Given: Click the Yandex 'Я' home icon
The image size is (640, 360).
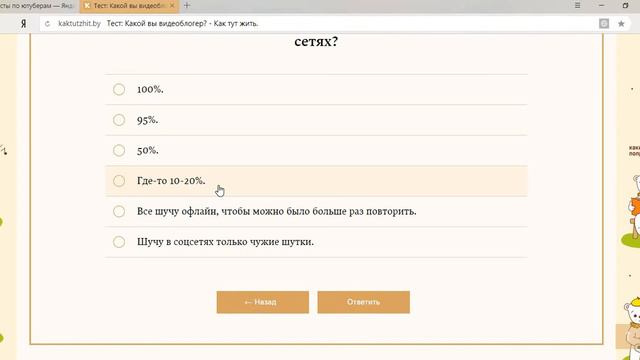Looking at the screenshot, I should pyautogui.click(x=24, y=24).
